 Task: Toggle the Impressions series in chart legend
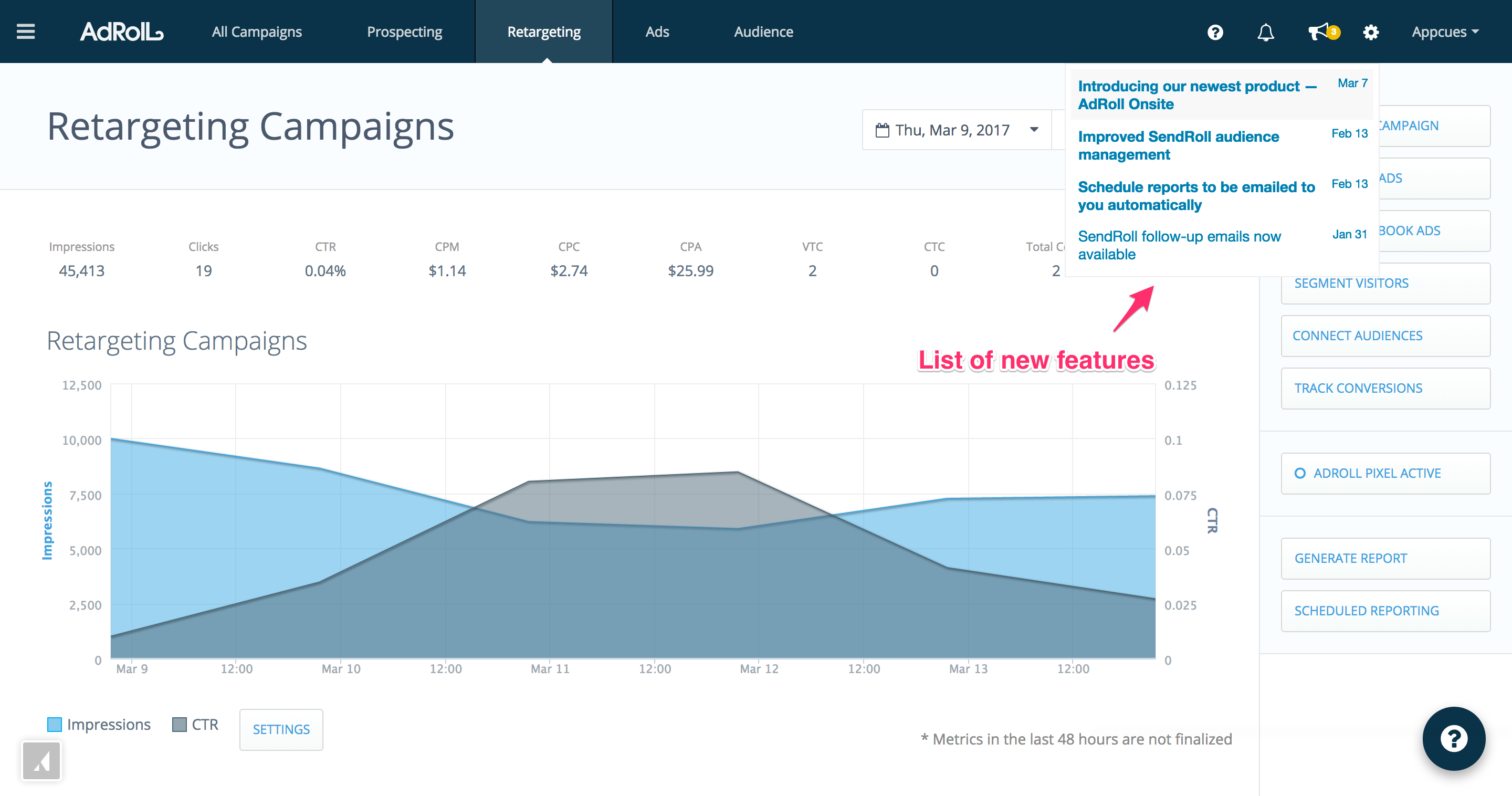(x=99, y=725)
